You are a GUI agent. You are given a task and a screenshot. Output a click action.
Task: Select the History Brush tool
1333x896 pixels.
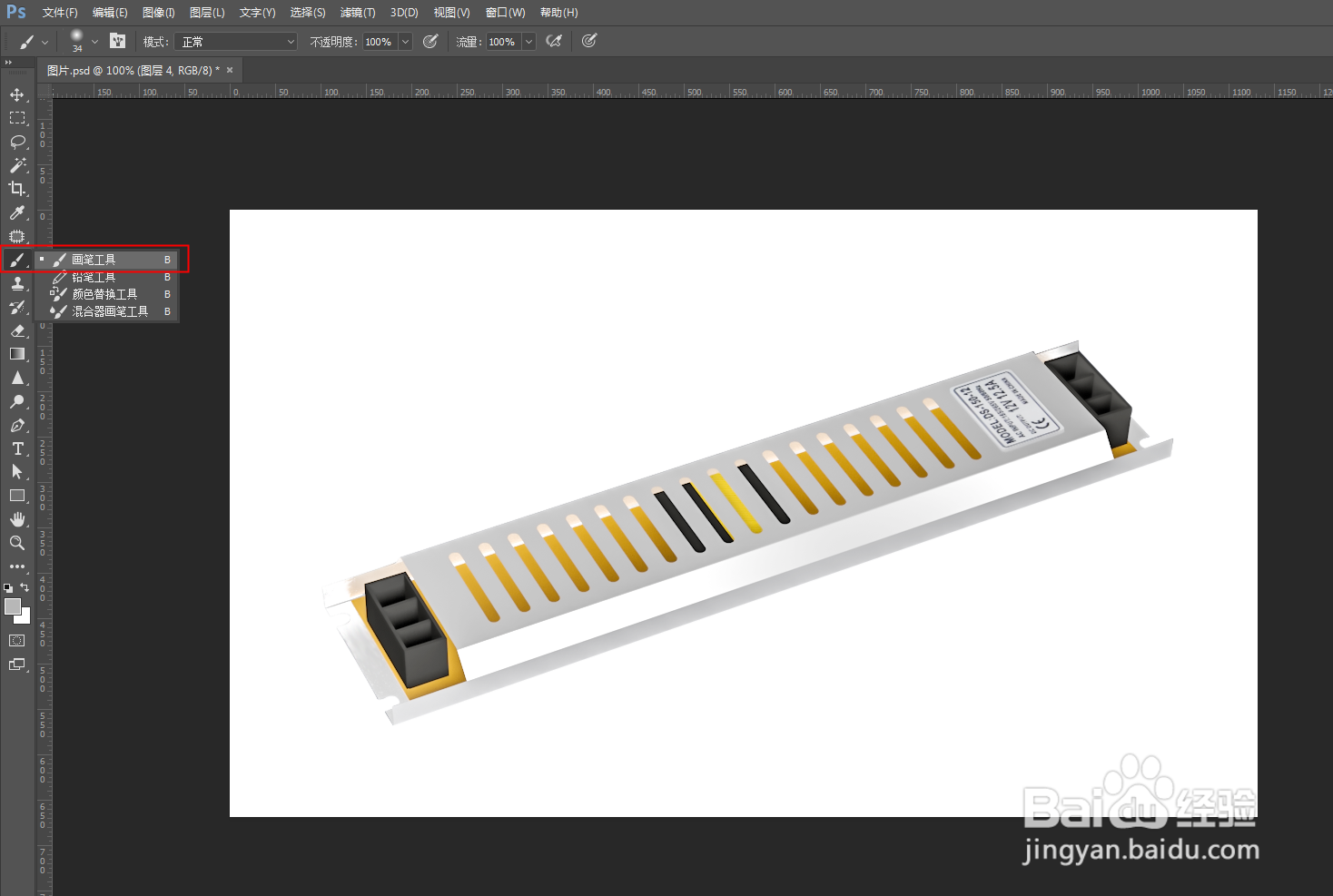[17, 307]
